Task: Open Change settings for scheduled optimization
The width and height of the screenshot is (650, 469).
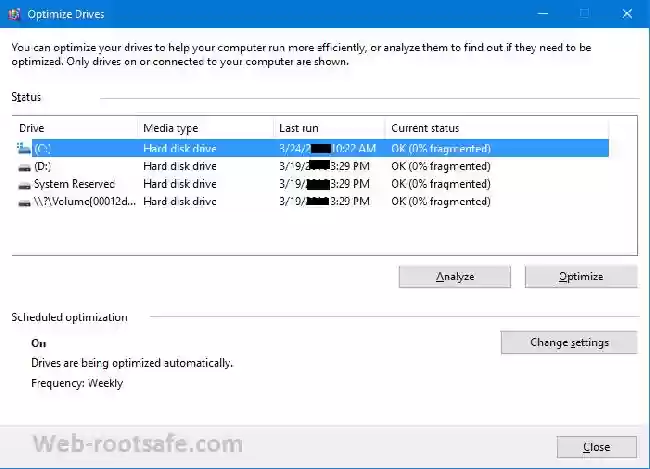Action: [x=569, y=343]
